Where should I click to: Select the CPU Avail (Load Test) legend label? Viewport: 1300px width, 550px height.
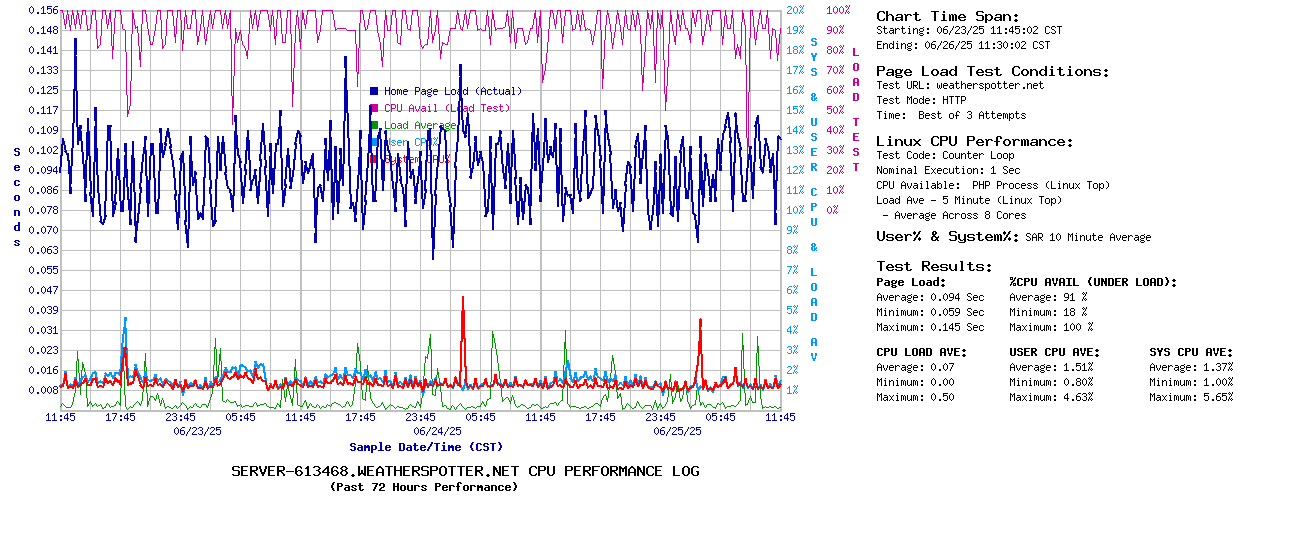tap(447, 108)
